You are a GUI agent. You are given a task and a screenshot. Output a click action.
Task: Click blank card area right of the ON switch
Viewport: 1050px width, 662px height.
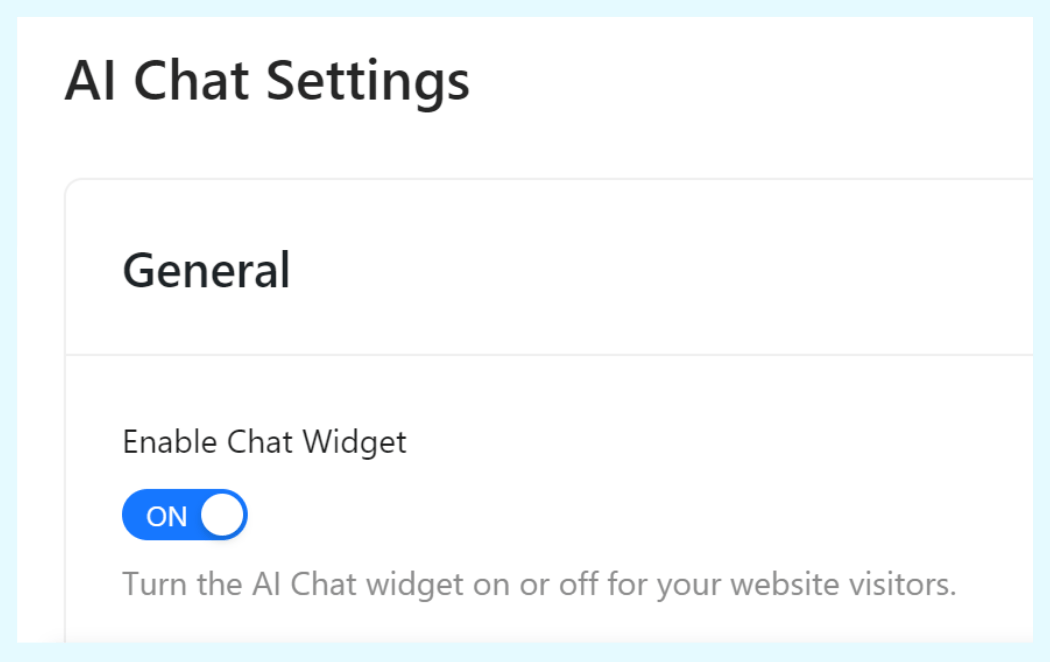[600, 515]
